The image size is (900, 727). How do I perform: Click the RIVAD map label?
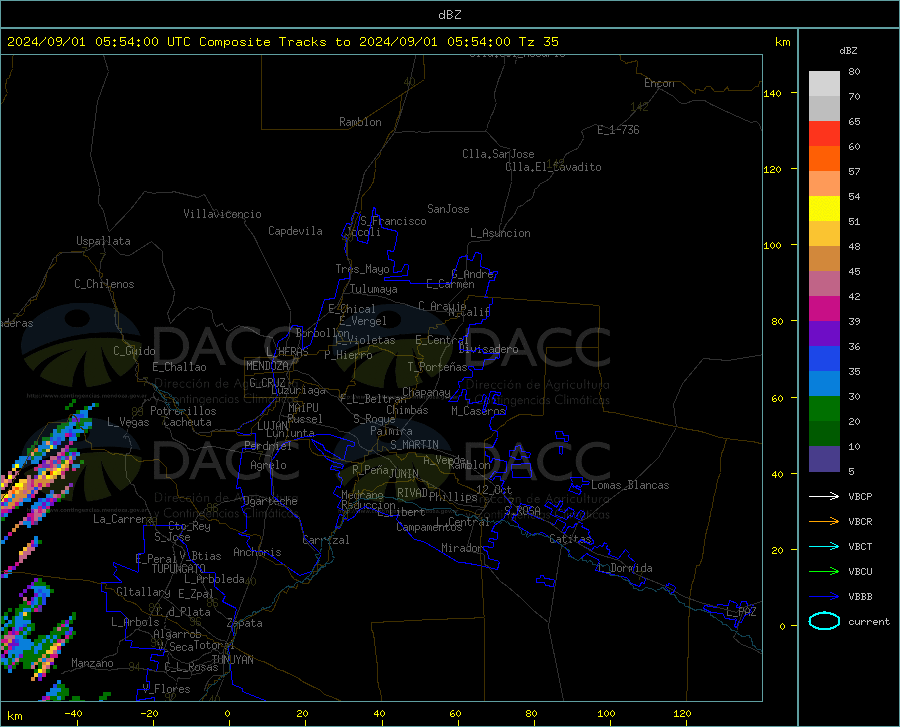pyautogui.click(x=412, y=493)
